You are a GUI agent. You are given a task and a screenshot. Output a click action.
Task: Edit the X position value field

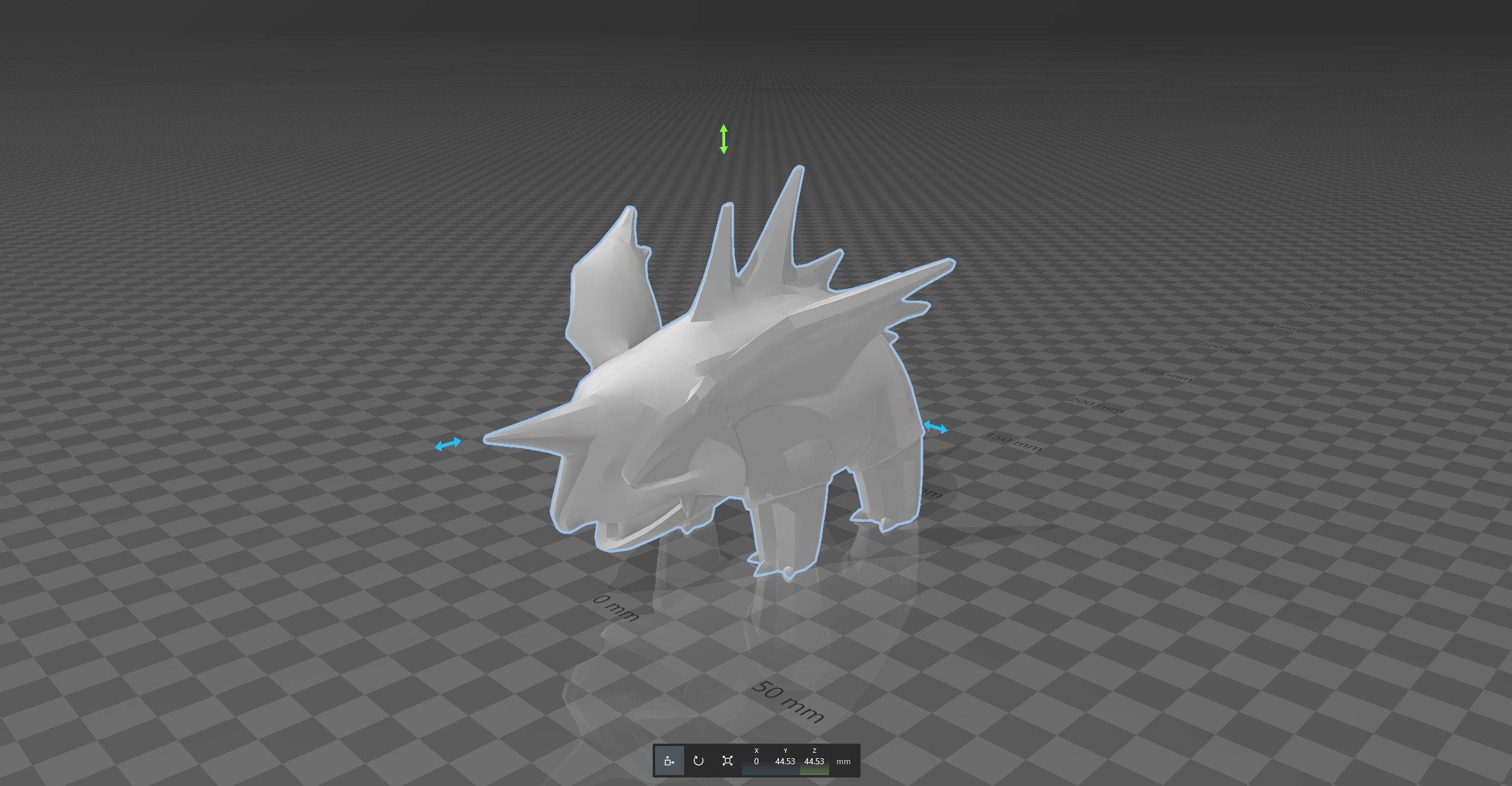point(756,761)
